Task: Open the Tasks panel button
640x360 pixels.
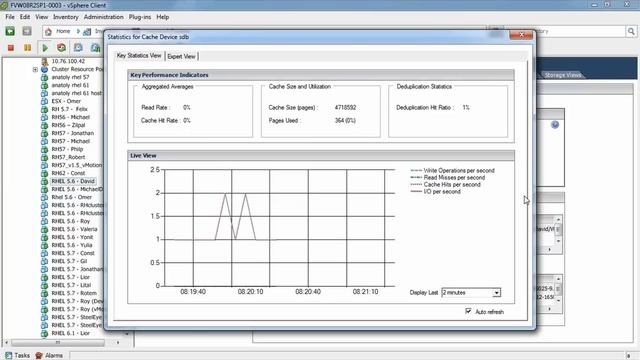Action: click(x=18, y=356)
